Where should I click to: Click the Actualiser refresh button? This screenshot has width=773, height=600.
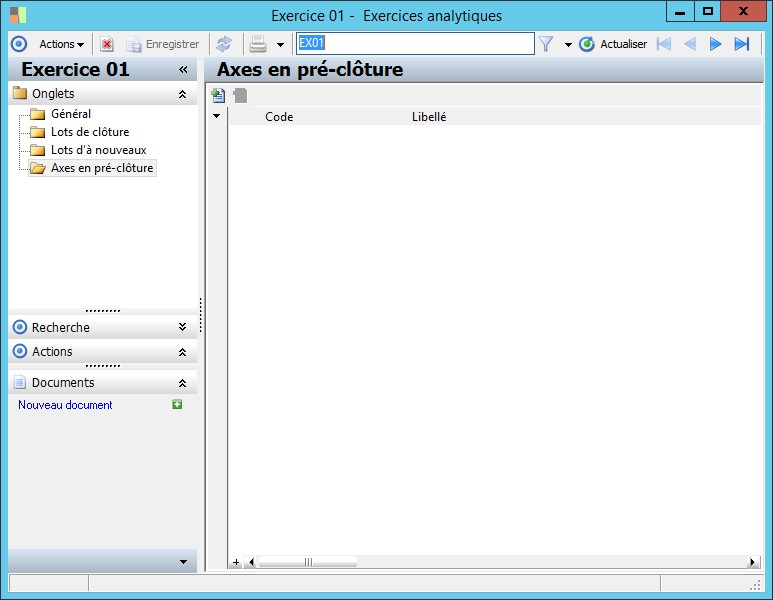[613, 44]
